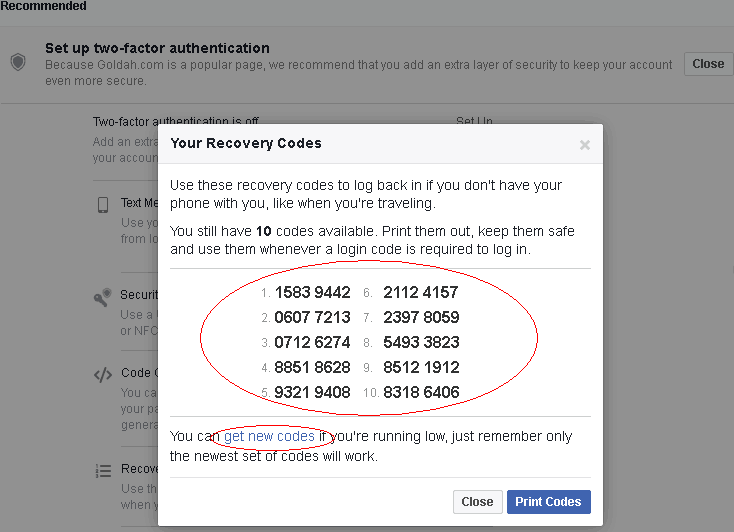The height and width of the screenshot is (532, 734).
Task: Click the Security Key icon
Action: [x=102, y=297]
